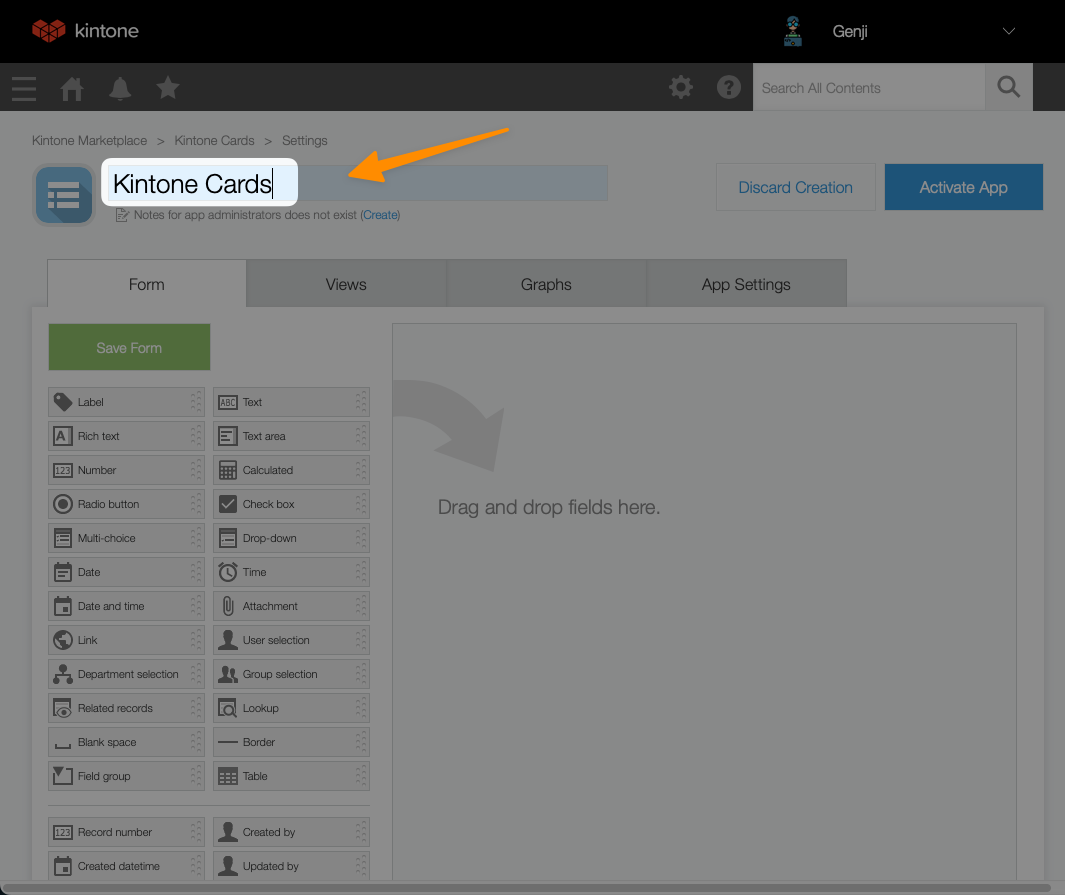Select the Radio button field type
The height and width of the screenshot is (895, 1065).
(126, 504)
